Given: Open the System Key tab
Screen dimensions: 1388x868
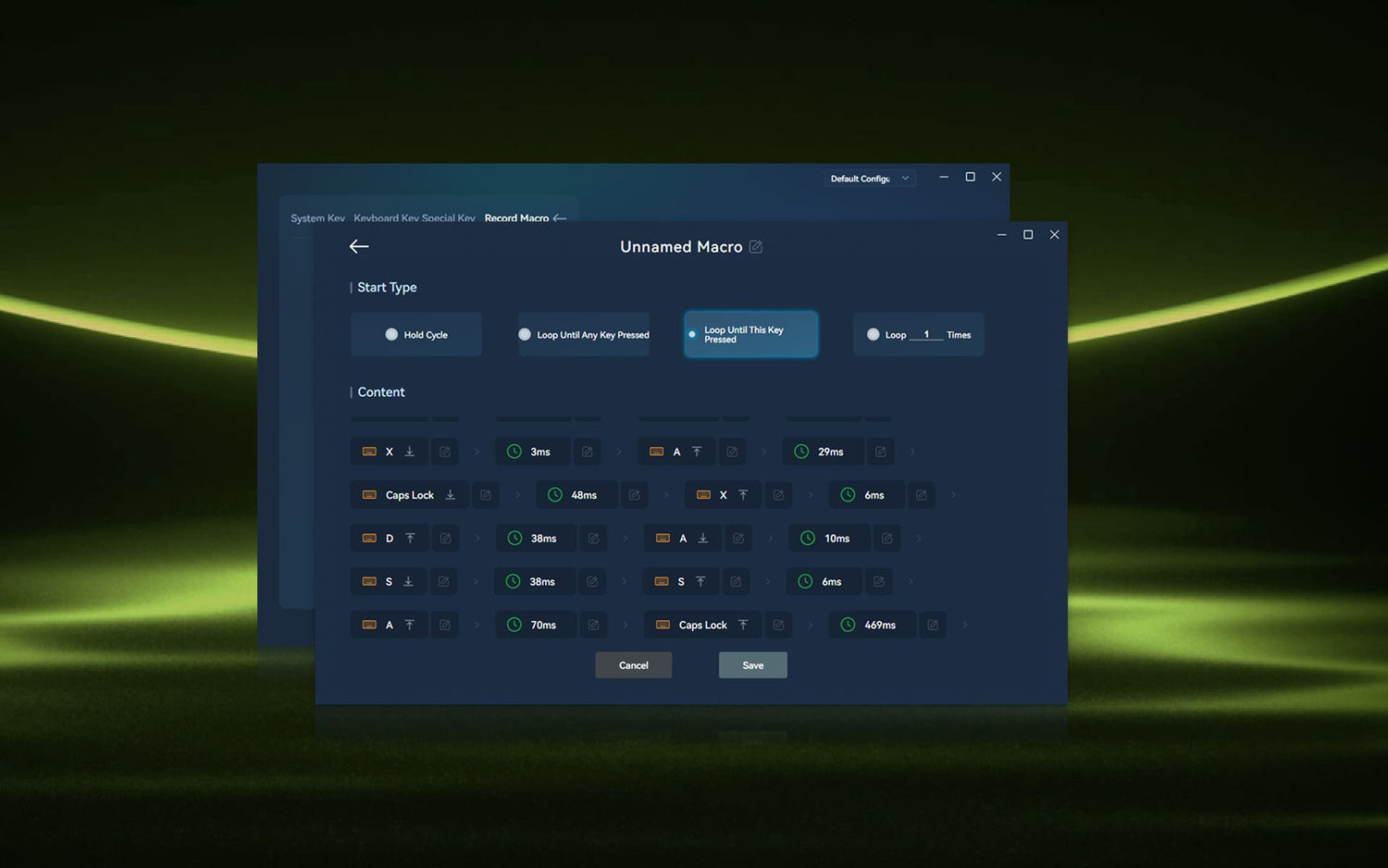Looking at the screenshot, I should click(x=317, y=218).
